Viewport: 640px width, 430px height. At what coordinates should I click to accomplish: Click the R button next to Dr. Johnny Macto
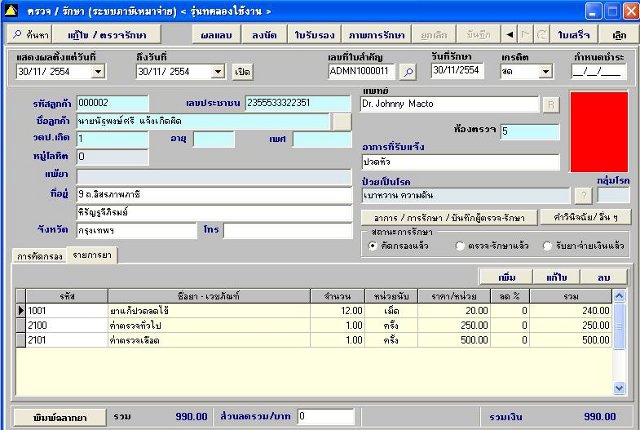(x=550, y=104)
